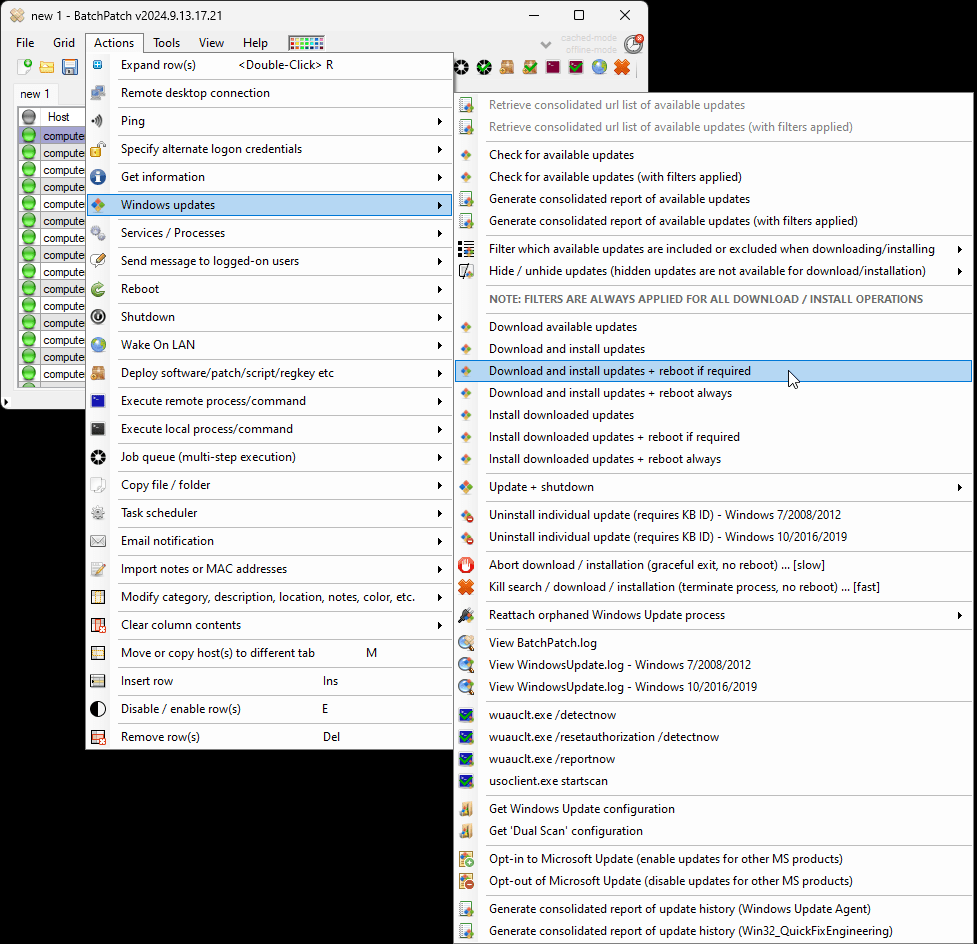Expand the Reboot submenu arrow
Viewport: 977px width, 944px height.
coord(440,290)
